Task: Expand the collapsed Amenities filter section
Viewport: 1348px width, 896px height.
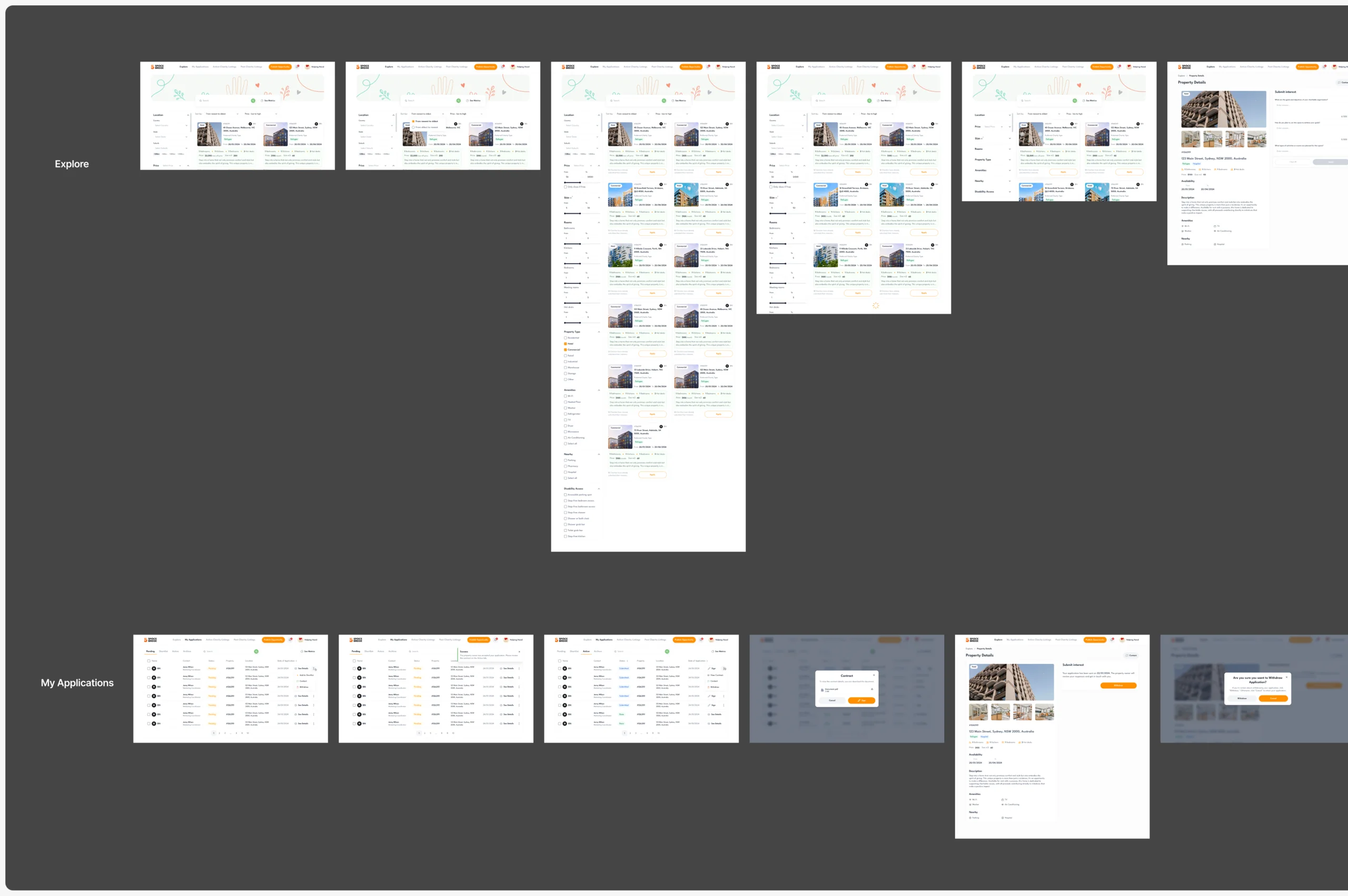Action: 1010,170
